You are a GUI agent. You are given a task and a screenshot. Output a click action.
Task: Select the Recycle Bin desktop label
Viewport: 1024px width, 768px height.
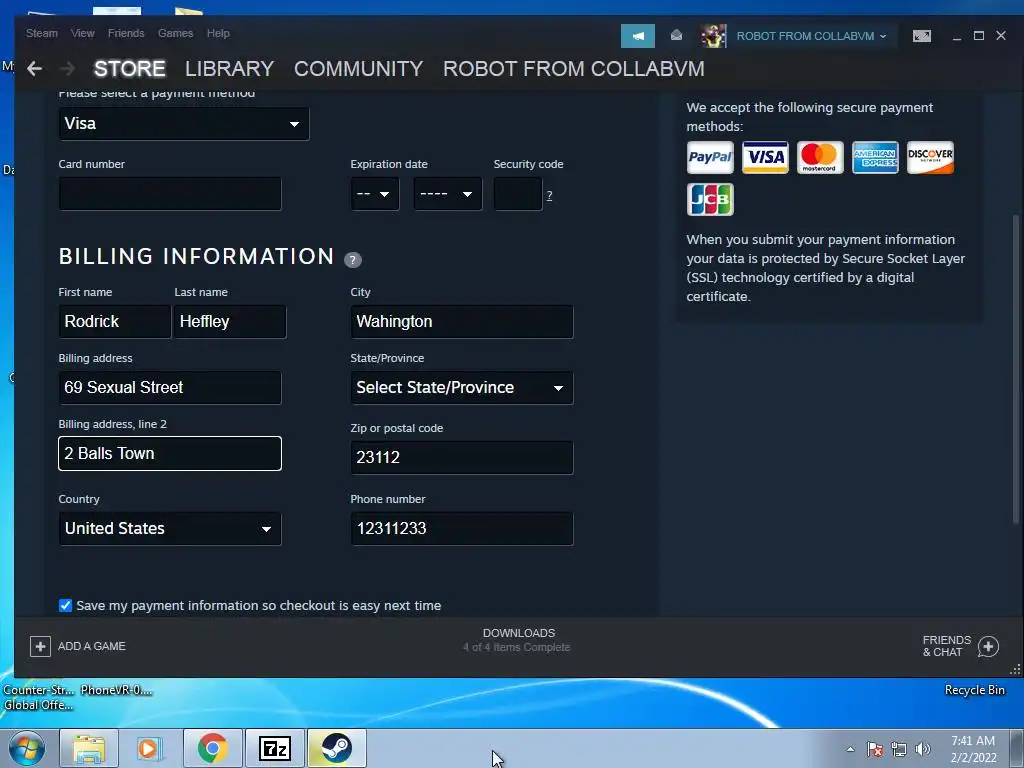[974, 690]
